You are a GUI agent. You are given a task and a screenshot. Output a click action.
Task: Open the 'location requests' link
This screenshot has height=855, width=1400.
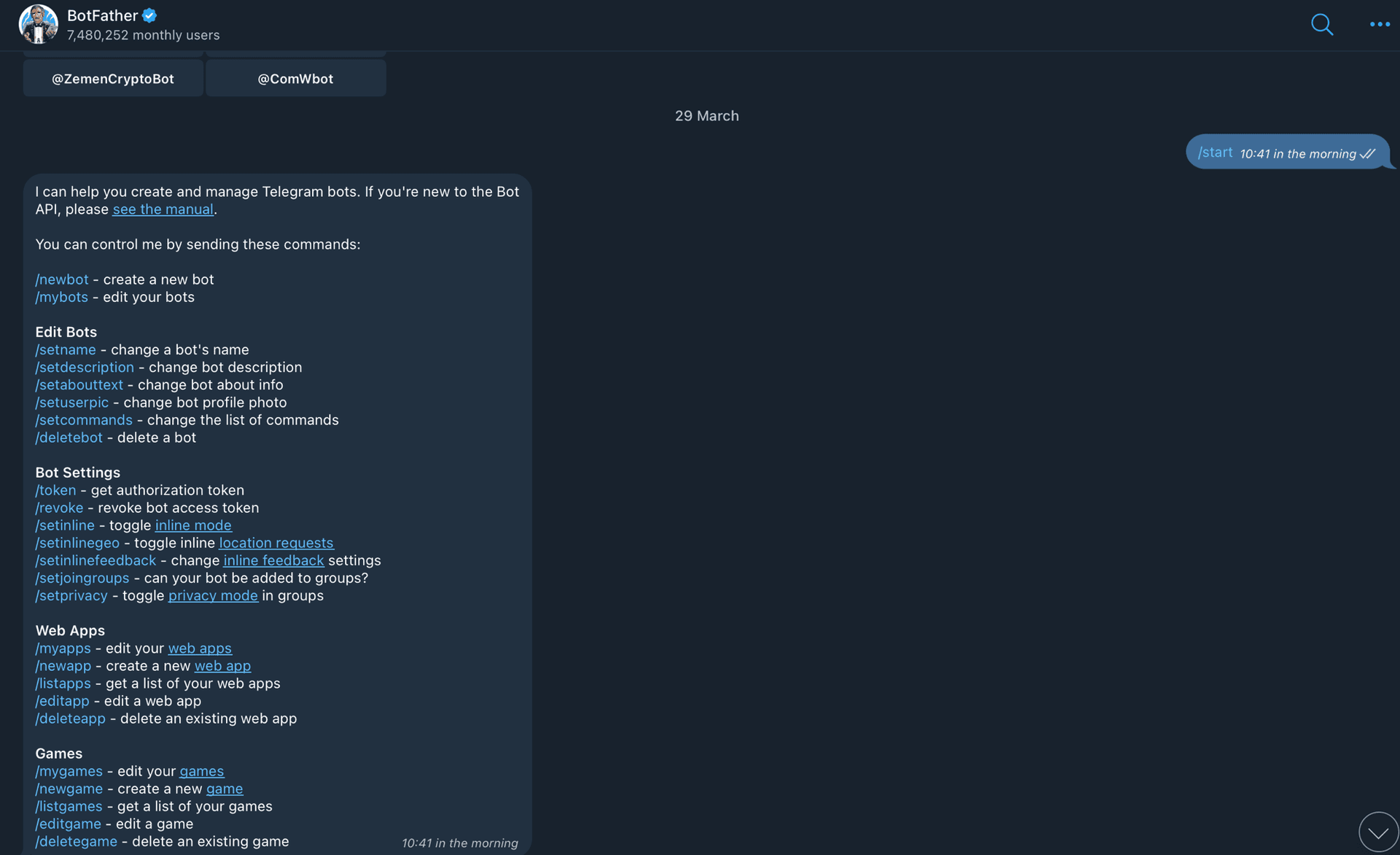(276, 543)
